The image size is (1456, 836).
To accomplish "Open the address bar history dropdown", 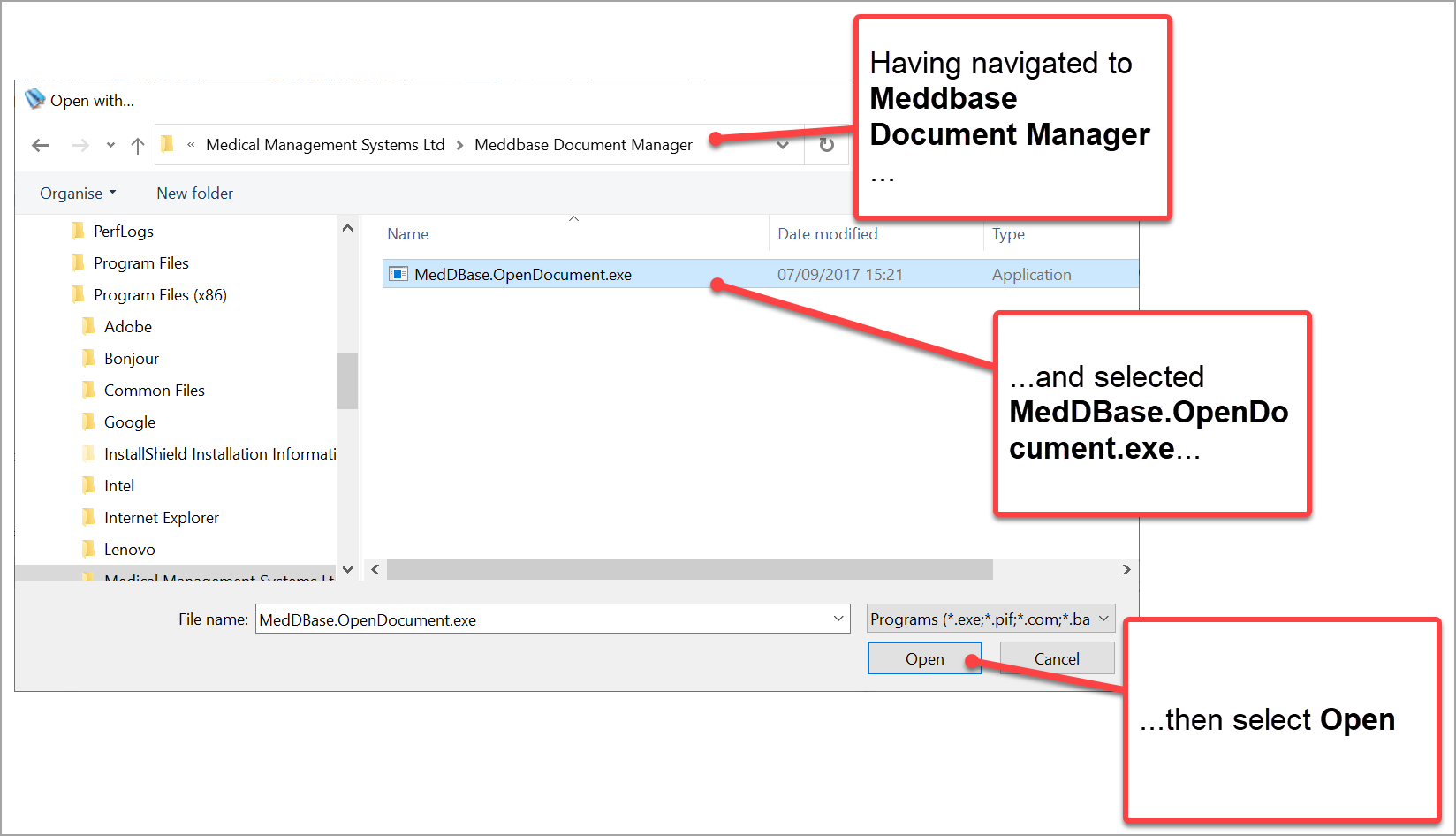I will [783, 145].
